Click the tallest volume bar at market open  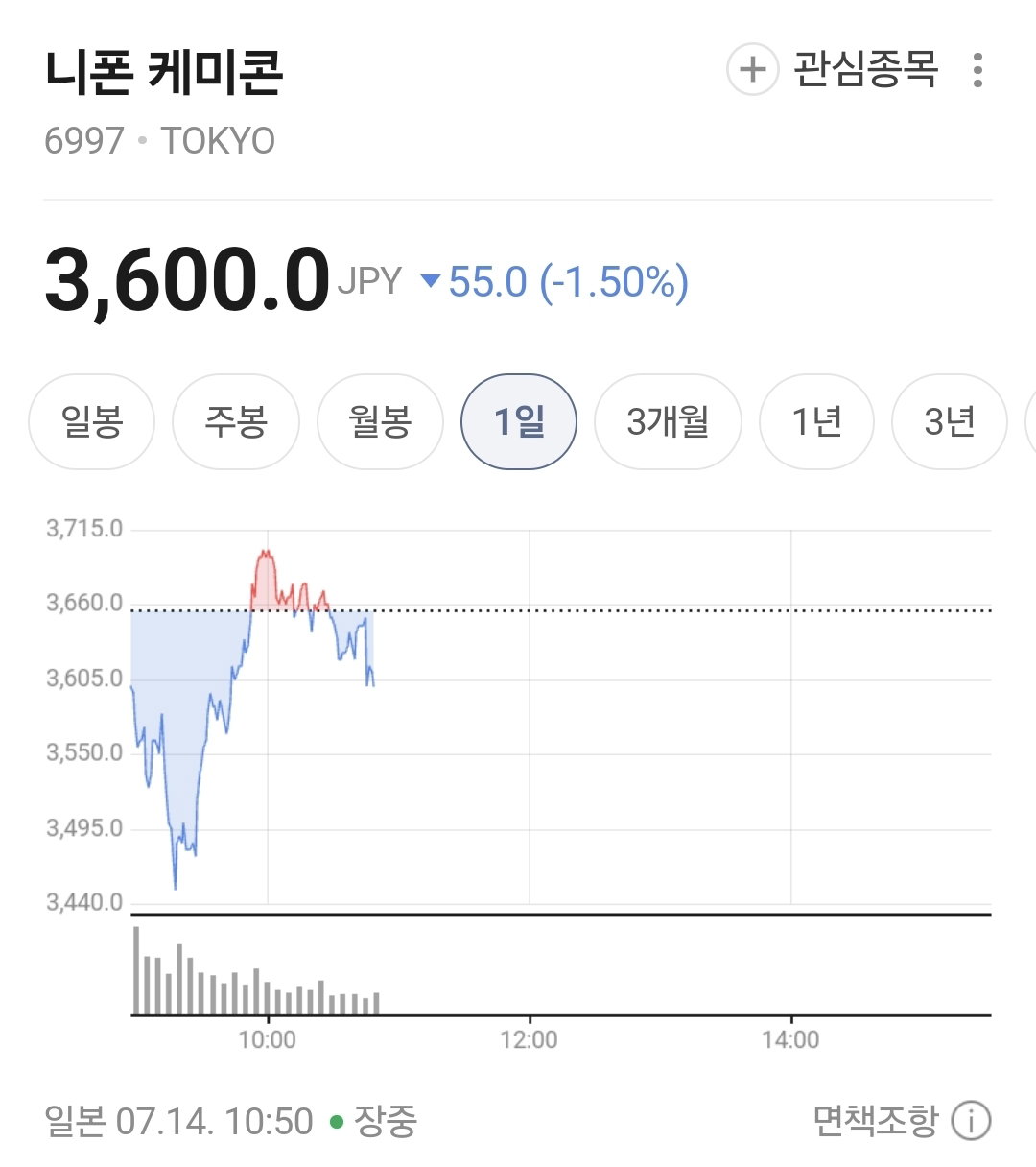tap(136, 970)
